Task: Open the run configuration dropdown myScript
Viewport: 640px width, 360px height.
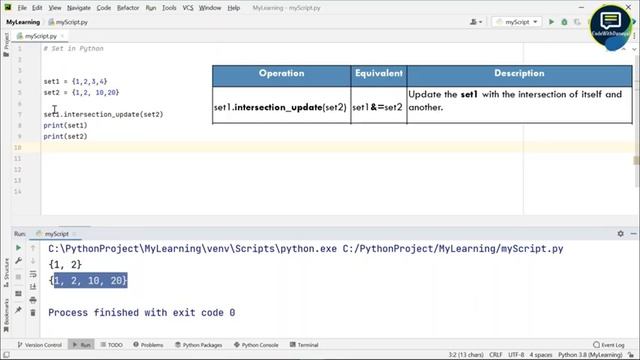Action: point(517,22)
